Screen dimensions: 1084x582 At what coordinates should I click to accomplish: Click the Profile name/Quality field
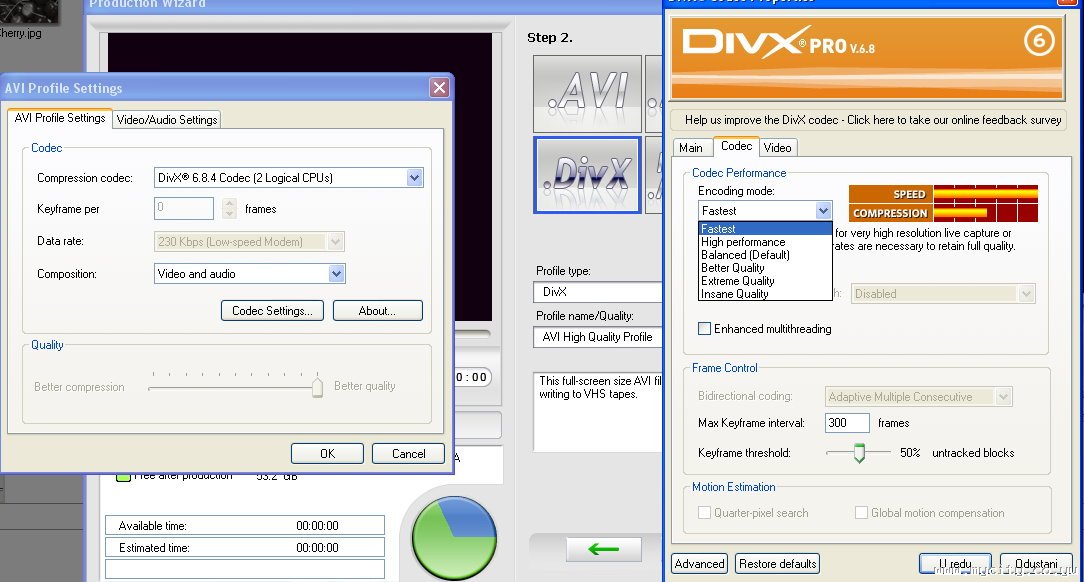click(x=599, y=337)
